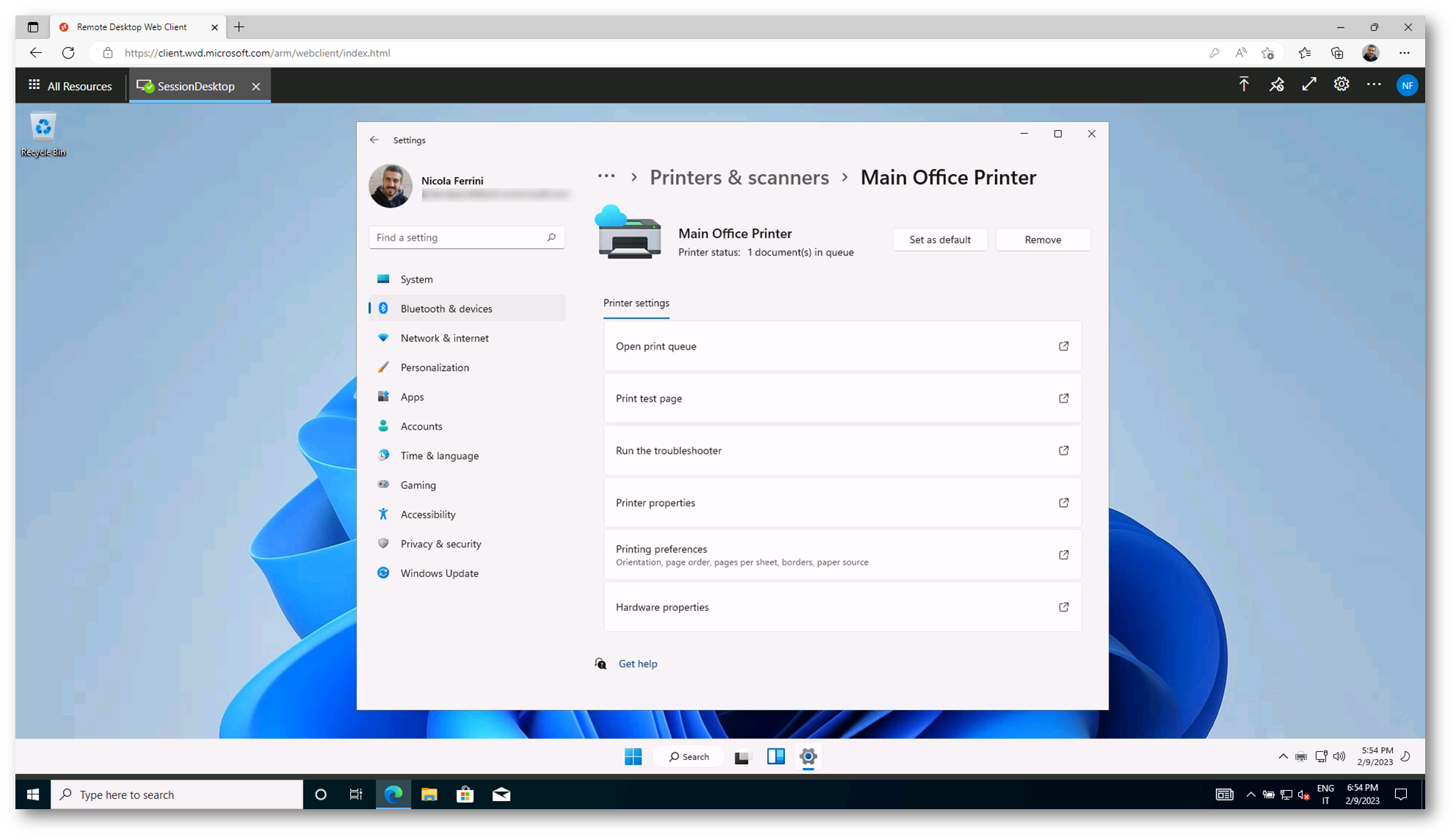Open Gaming settings
This screenshot has height=840, width=1456.
[467, 485]
